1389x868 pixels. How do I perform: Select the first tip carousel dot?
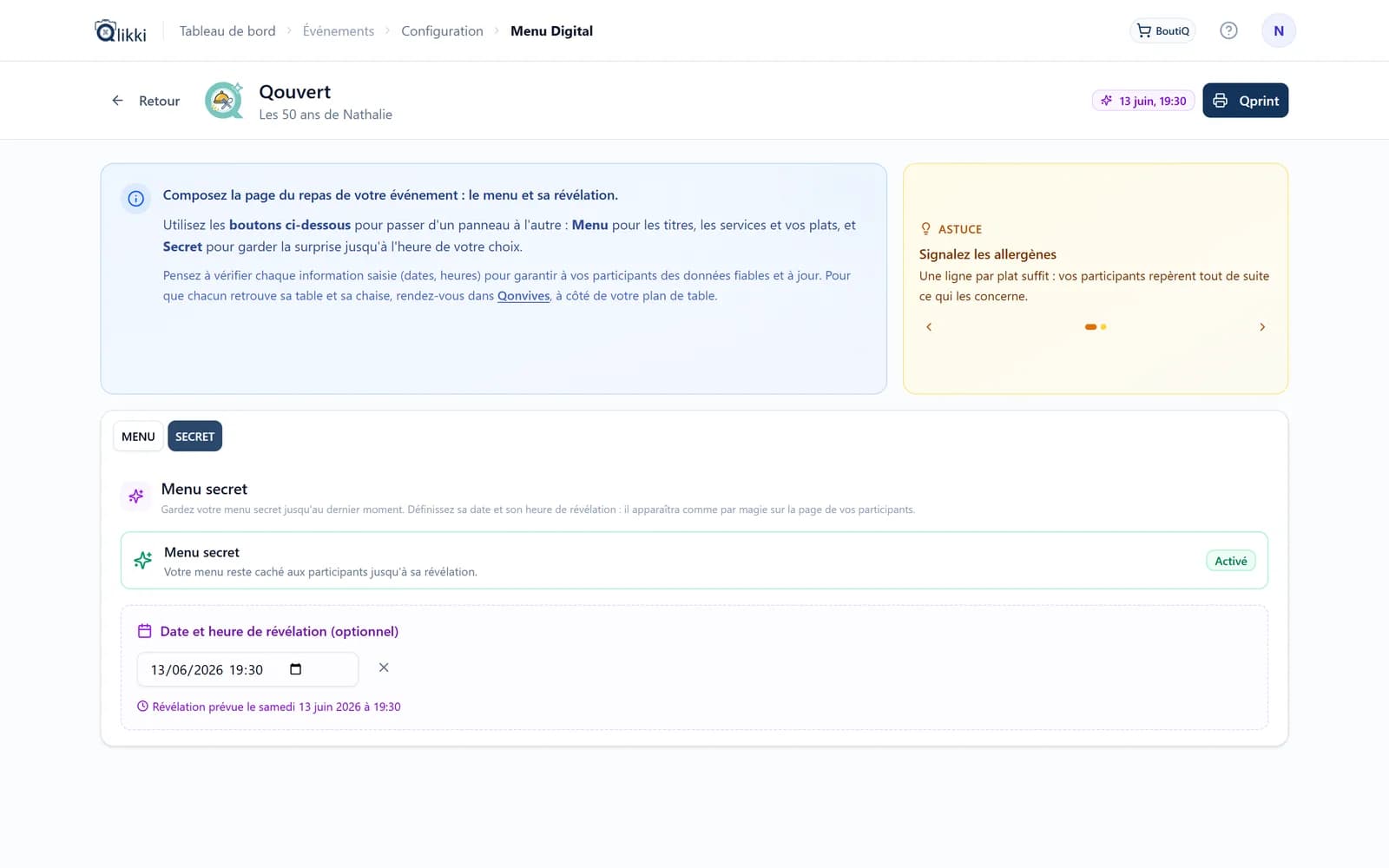pyautogui.click(x=1090, y=327)
